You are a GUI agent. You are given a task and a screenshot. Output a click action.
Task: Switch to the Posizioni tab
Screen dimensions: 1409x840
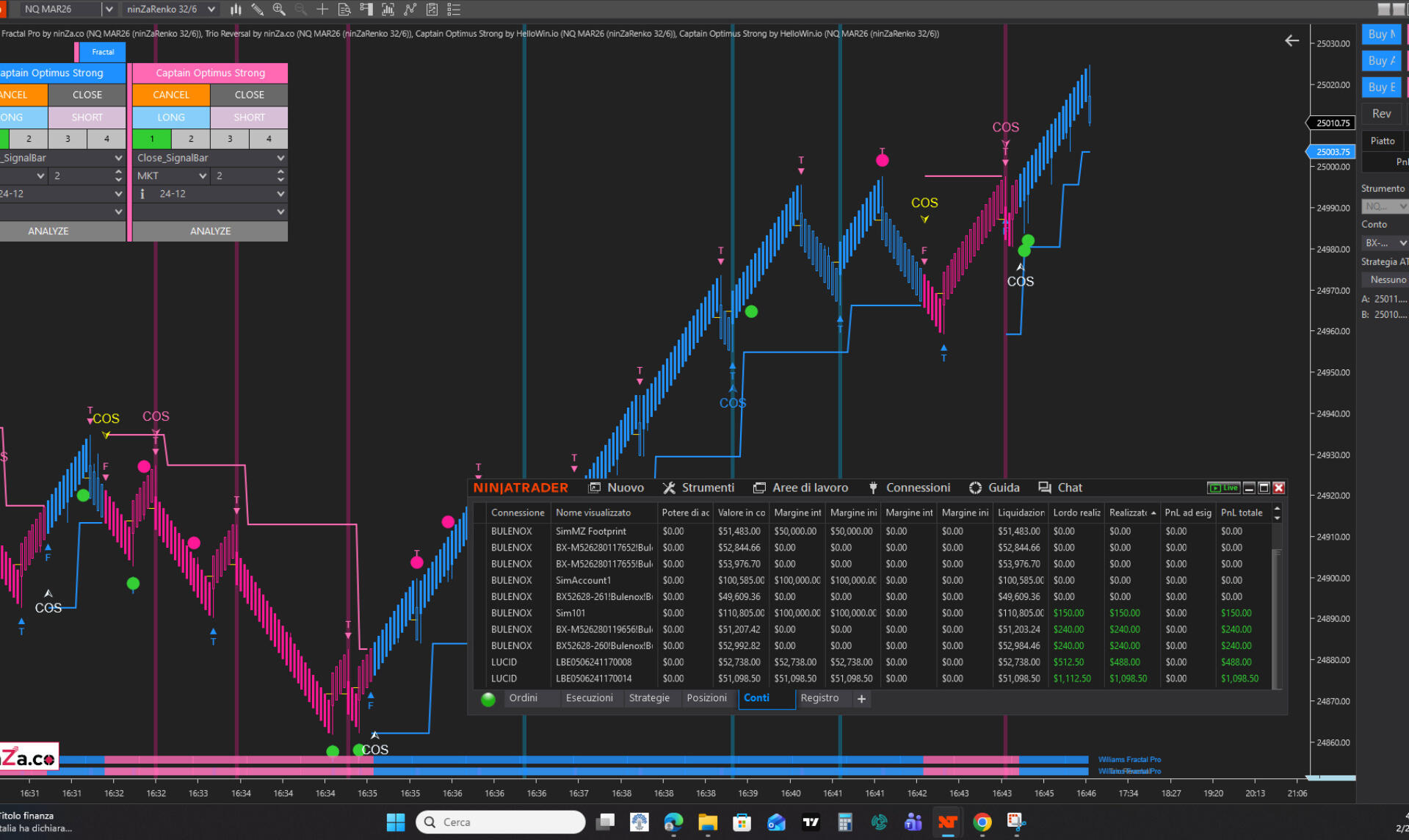coord(706,698)
